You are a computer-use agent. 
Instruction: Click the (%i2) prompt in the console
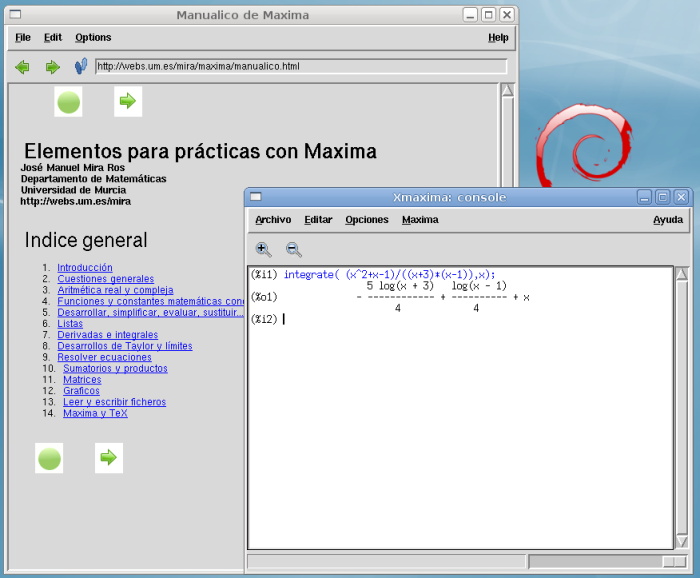click(264, 319)
